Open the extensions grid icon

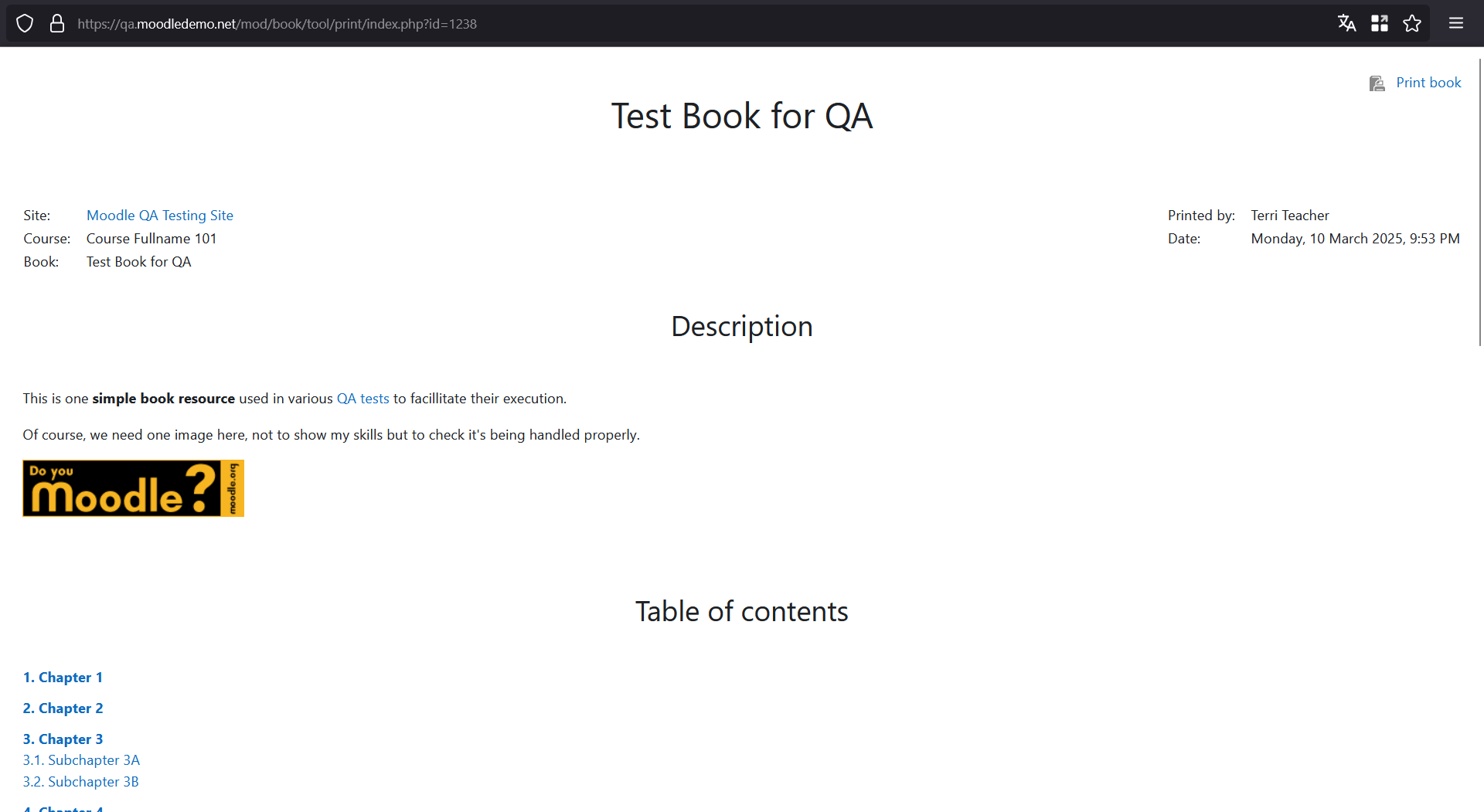[x=1380, y=23]
